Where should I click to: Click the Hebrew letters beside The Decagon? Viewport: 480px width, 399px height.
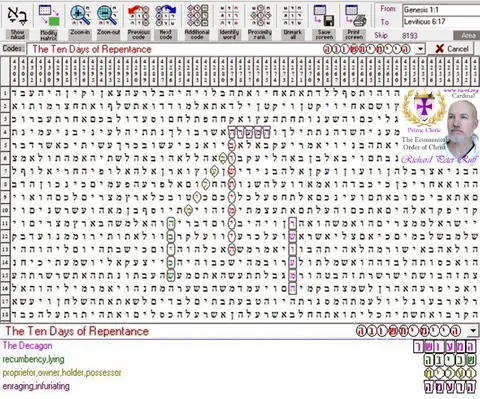445,347
